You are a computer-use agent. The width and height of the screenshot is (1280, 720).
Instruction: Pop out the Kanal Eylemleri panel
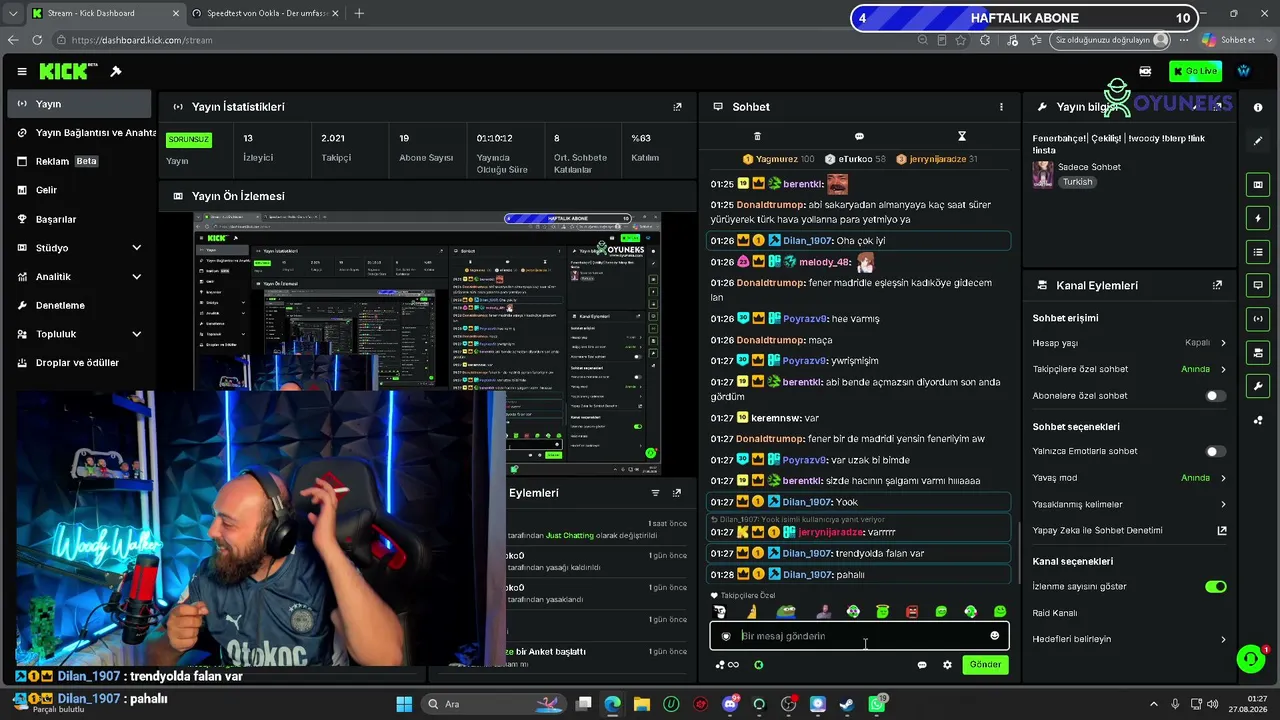coord(1217,285)
